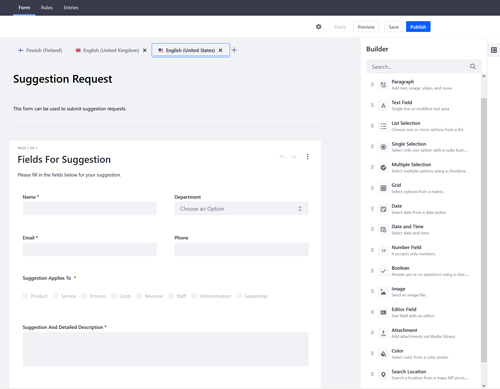Click the Search Location pin icon
The width and height of the screenshot is (500, 389).
tap(383, 374)
